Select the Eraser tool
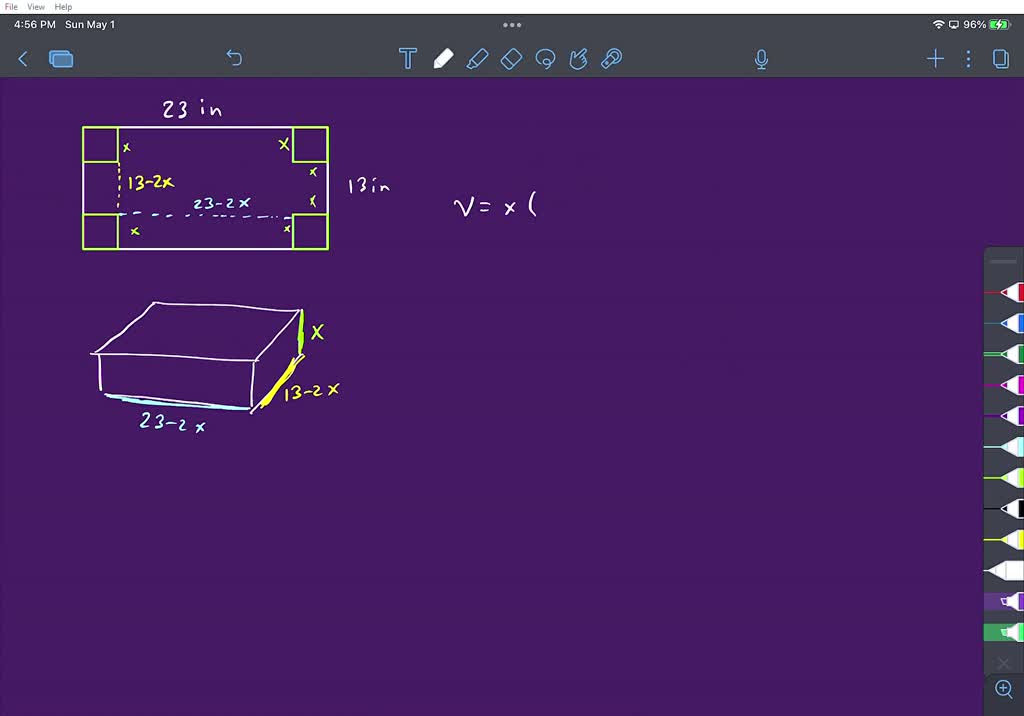The width and height of the screenshot is (1024, 716). [x=511, y=59]
